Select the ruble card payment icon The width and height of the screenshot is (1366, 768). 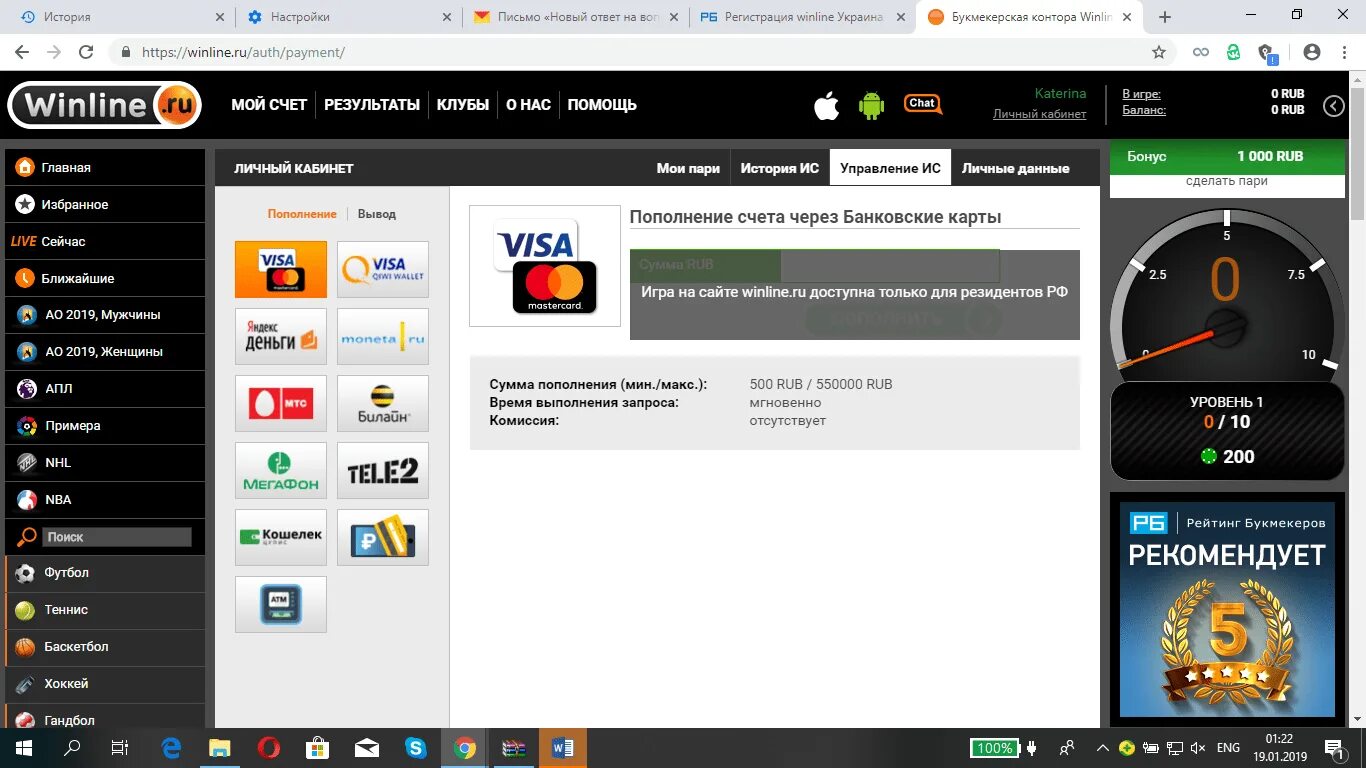pyautogui.click(x=383, y=537)
